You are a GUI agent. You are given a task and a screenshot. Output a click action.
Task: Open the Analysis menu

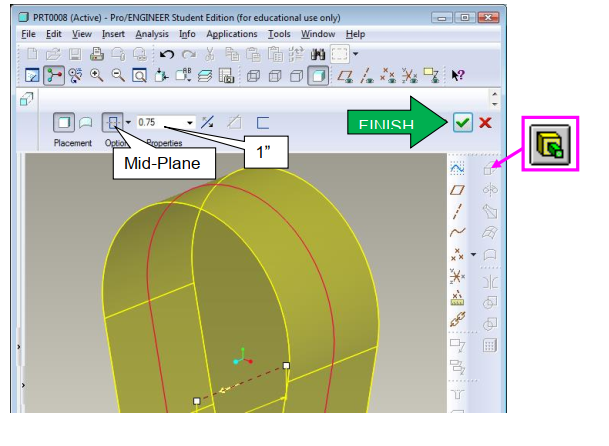(x=152, y=34)
